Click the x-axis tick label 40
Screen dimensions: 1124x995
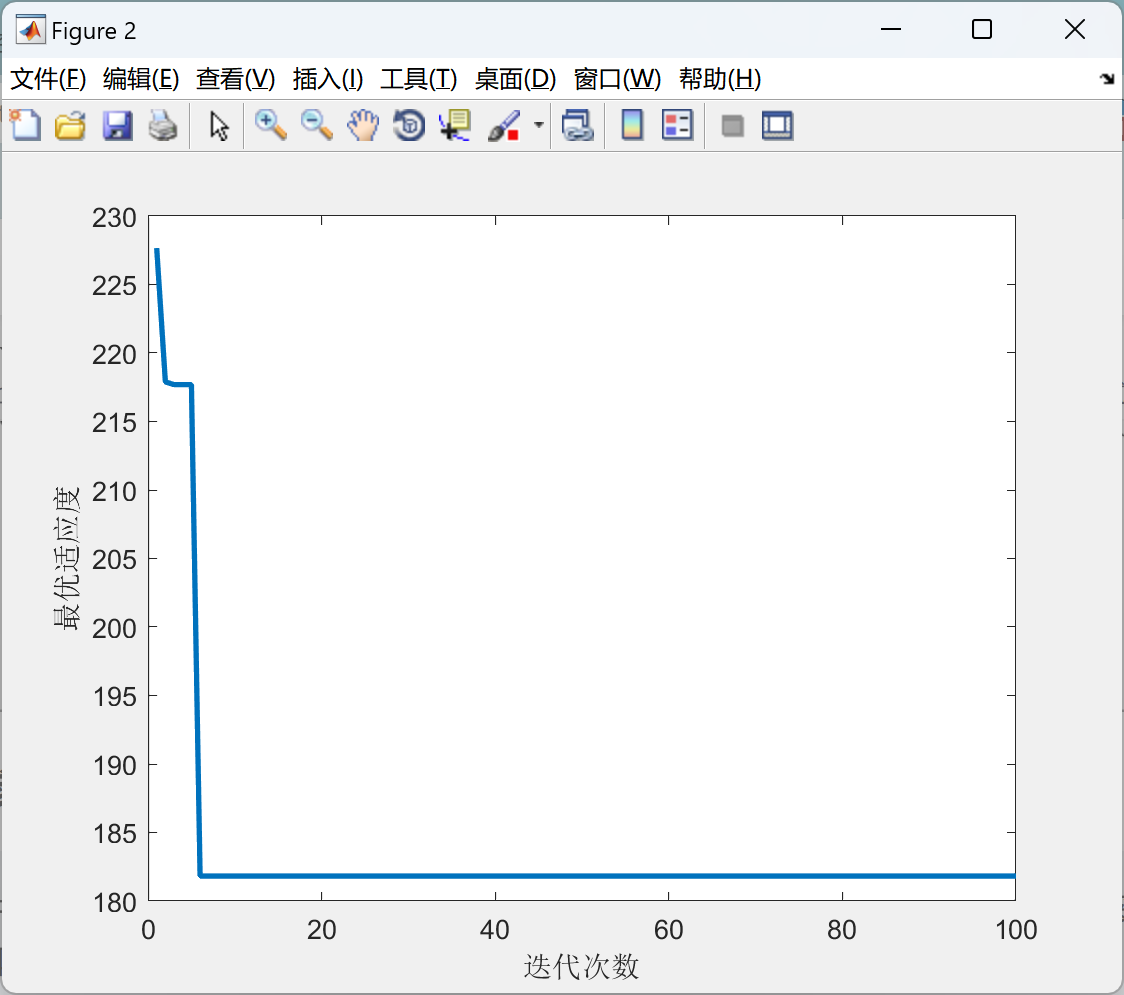(x=495, y=930)
